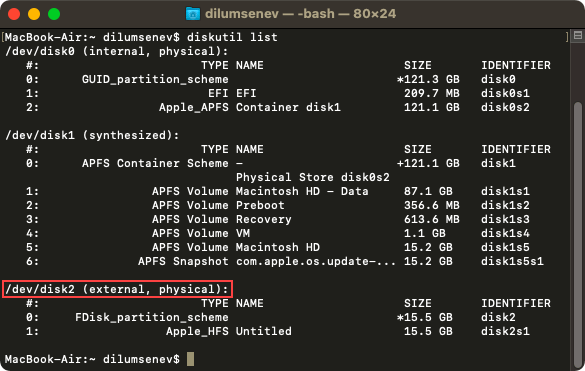Viewport: 585px width, 371px height.
Task: Click the final 'MacBook-Air:~ dilumsenev$' prompt
Action: (92, 359)
